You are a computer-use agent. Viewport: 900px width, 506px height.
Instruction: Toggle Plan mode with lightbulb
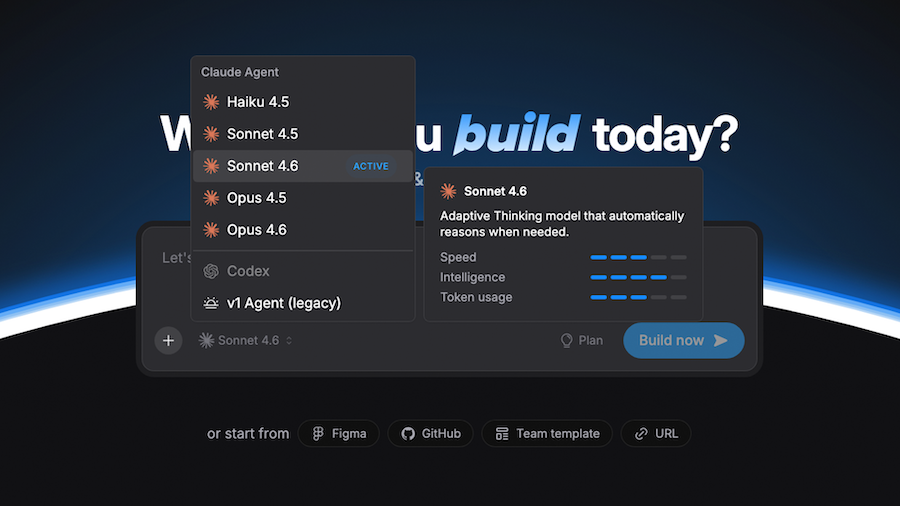tap(581, 340)
